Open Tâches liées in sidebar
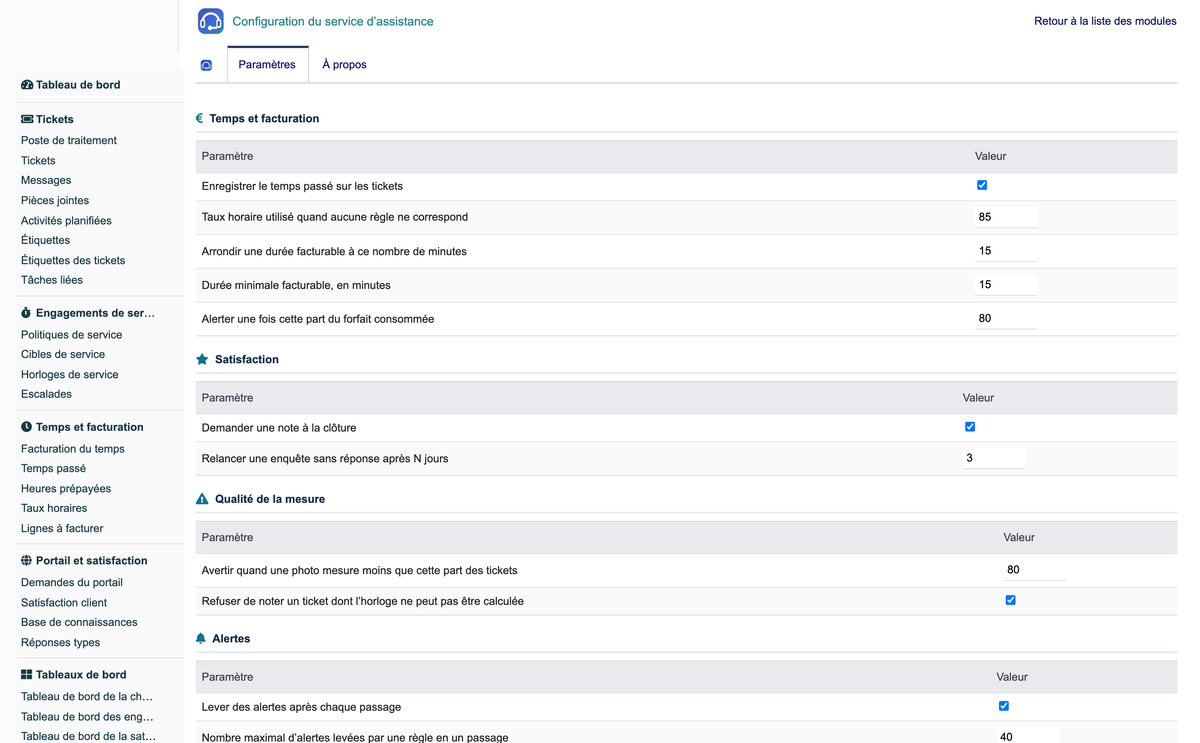Image resolution: width=1200 pixels, height=743 pixels. (52, 280)
